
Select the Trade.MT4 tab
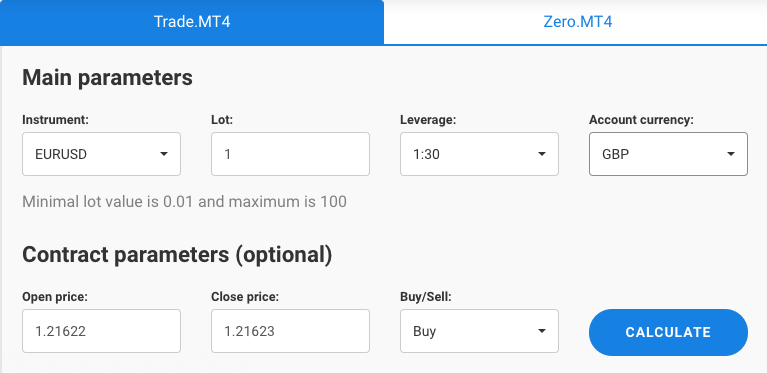pyautogui.click(x=192, y=22)
